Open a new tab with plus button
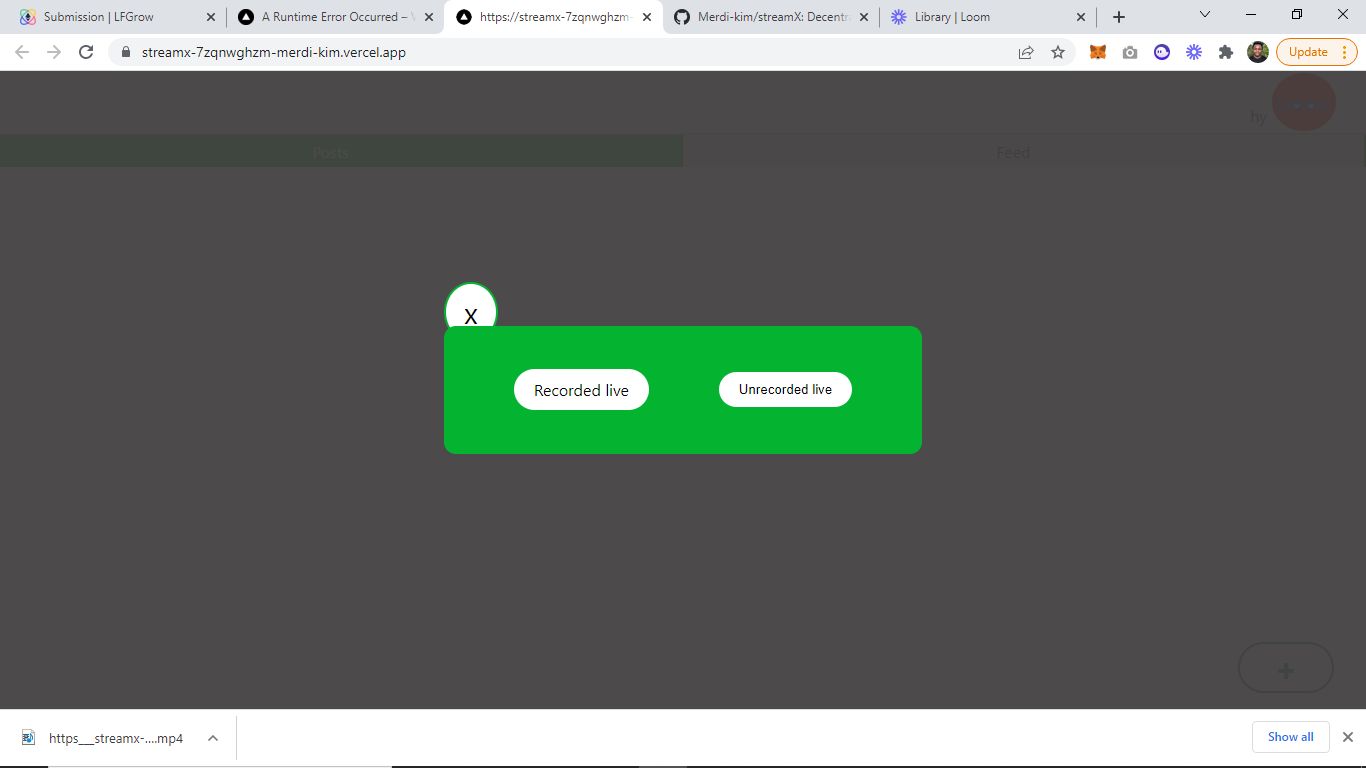This screenshot has width=1366, height=768. click(1119, 17)
